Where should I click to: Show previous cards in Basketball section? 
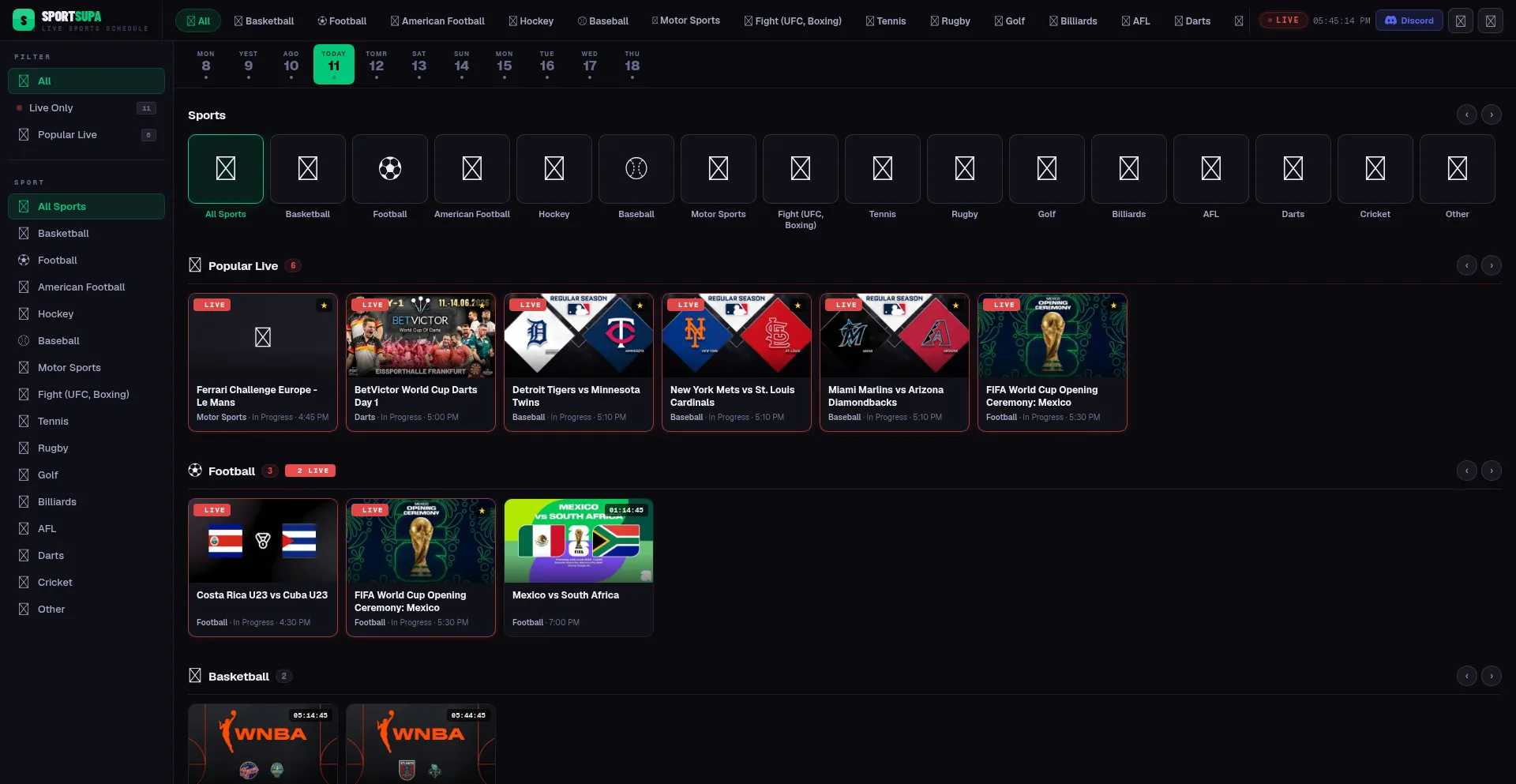(x=1466, y=676)
